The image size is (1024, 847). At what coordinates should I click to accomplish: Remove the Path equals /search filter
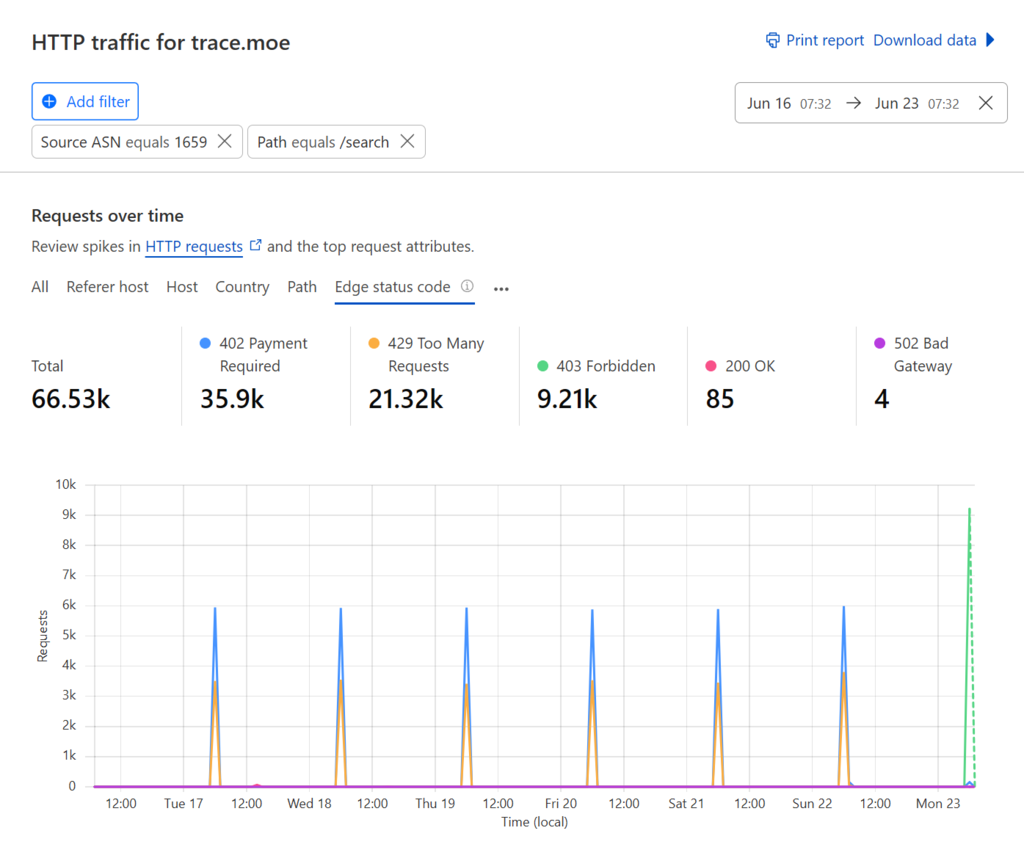coord(408,141)
